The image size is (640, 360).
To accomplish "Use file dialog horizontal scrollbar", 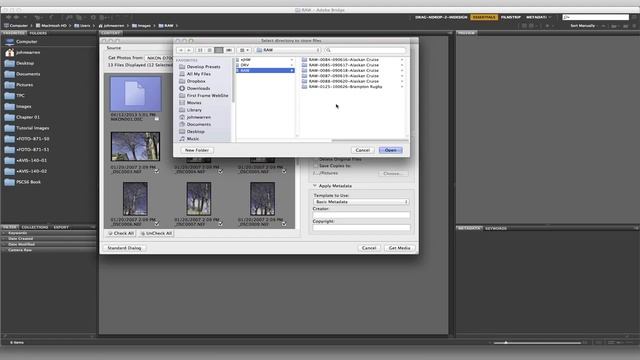I will point(369,140).
